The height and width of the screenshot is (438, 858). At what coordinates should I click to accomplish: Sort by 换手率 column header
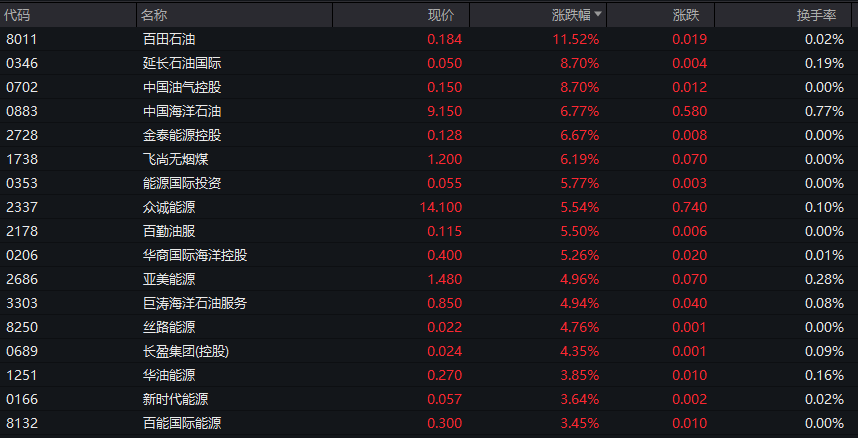pos(816,15)
